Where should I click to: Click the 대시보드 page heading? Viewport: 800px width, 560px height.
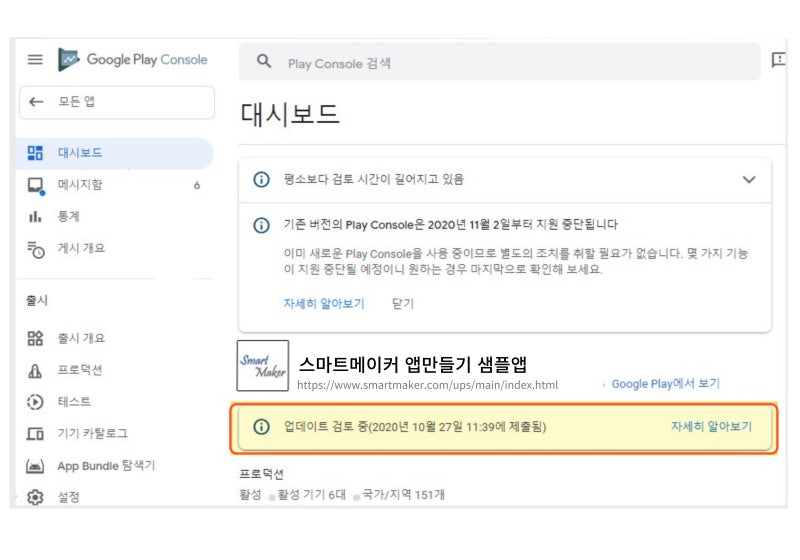click(x=289, y=114)
